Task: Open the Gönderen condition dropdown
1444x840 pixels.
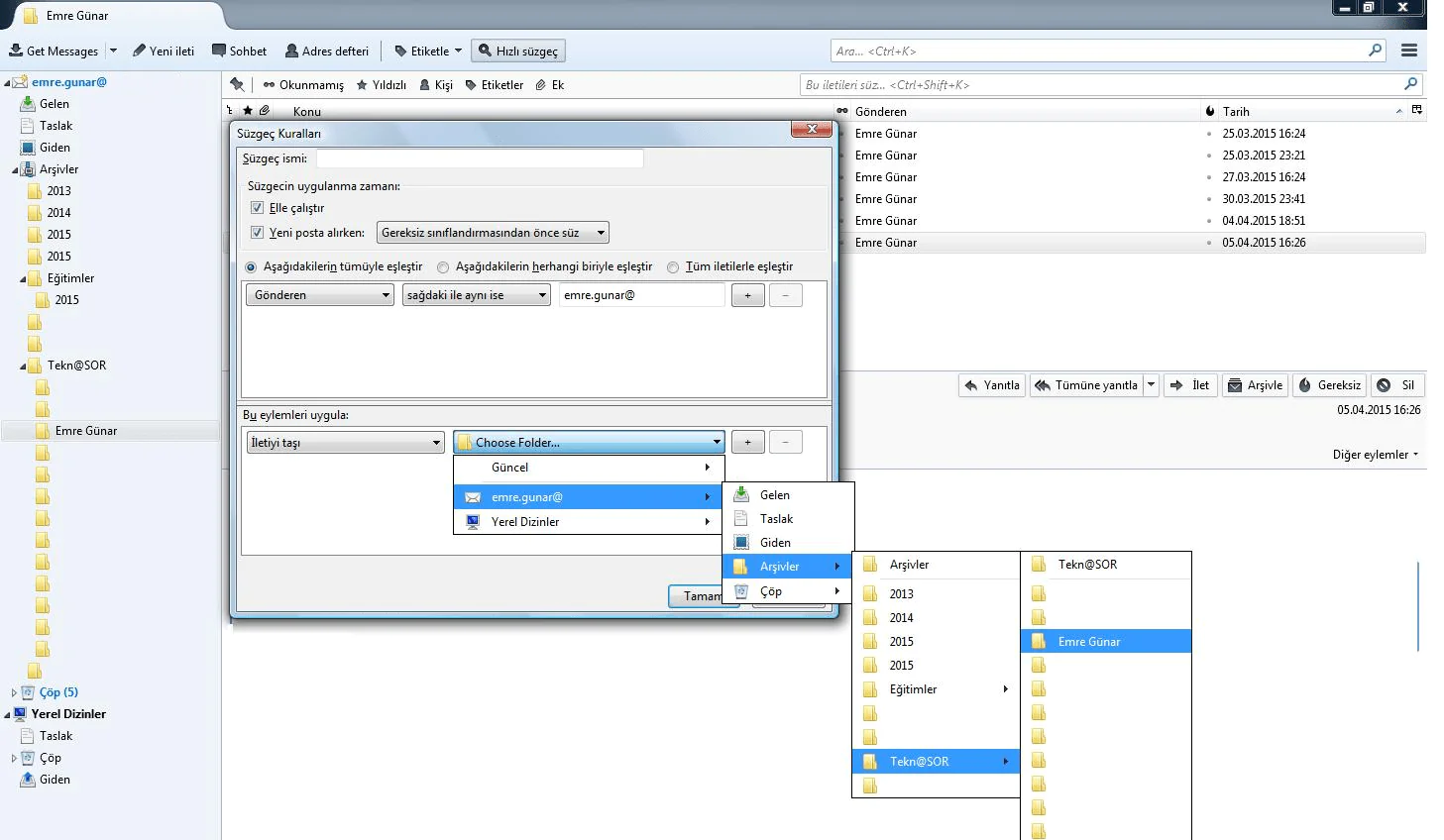Action: click(x=318, y=294)
